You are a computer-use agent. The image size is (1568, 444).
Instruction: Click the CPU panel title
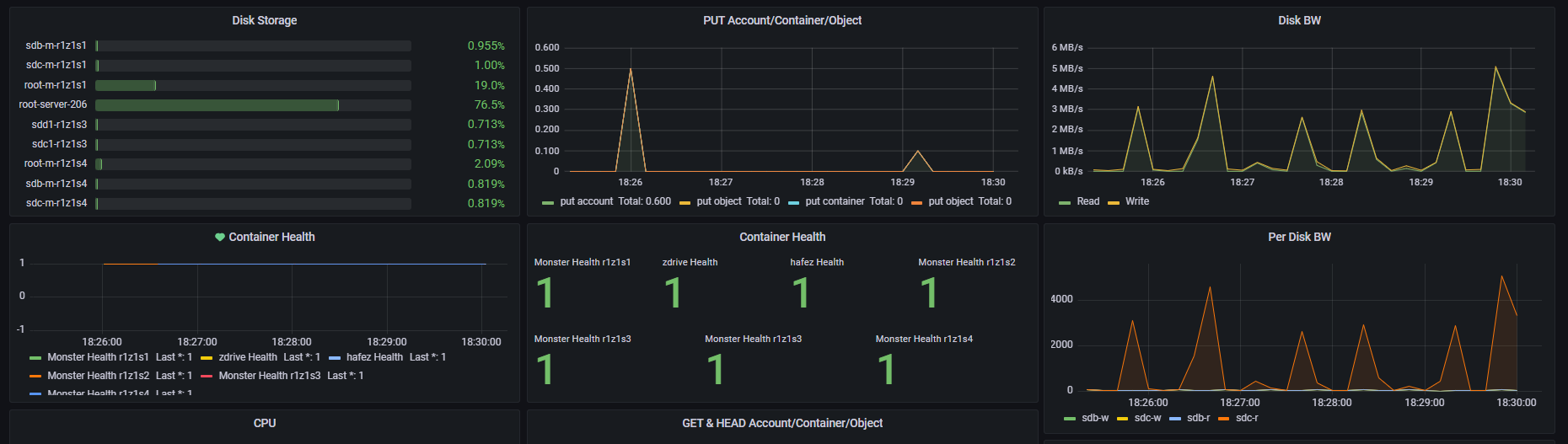(x=265, y=423)
